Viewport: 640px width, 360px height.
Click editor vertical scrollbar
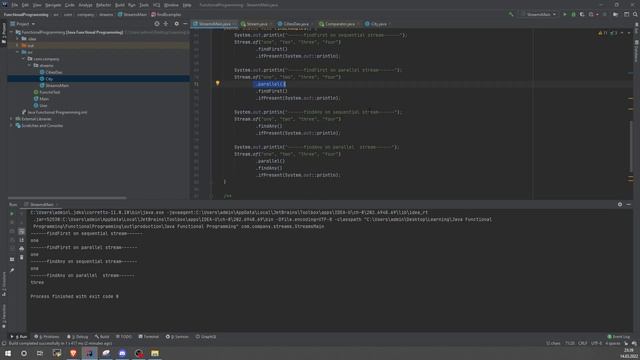(631, 147)
